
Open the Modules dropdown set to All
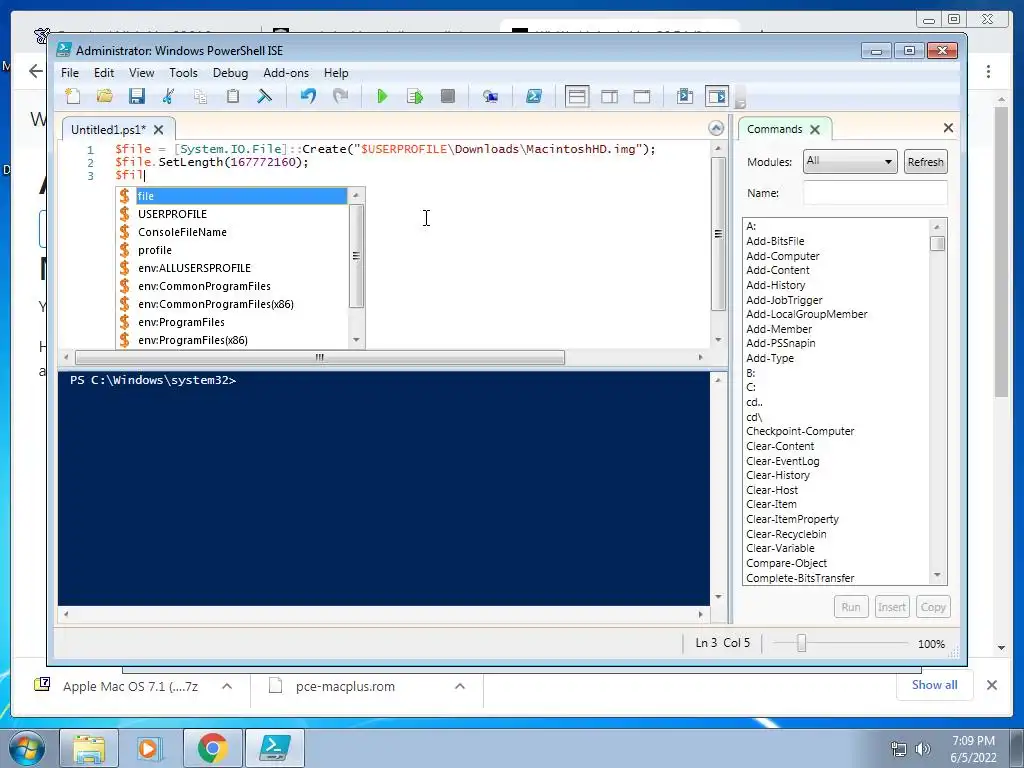(x=849, y=161)
